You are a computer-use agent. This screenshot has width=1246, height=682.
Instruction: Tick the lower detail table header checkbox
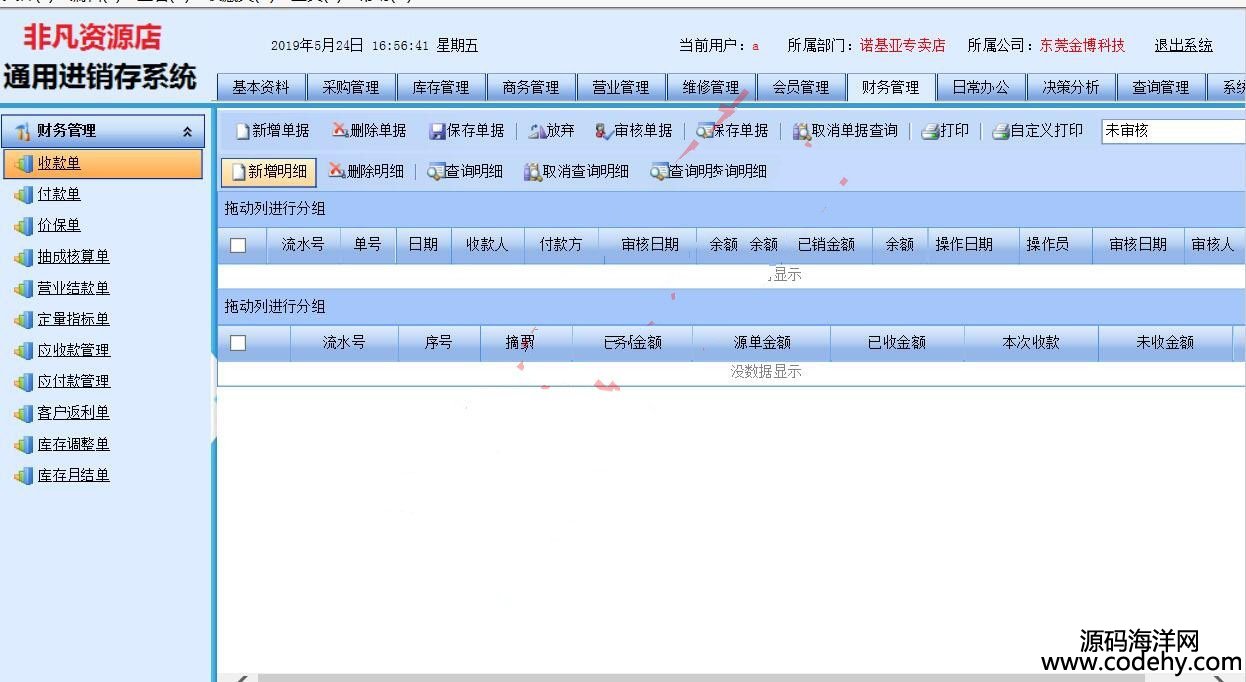pos(238,342)
